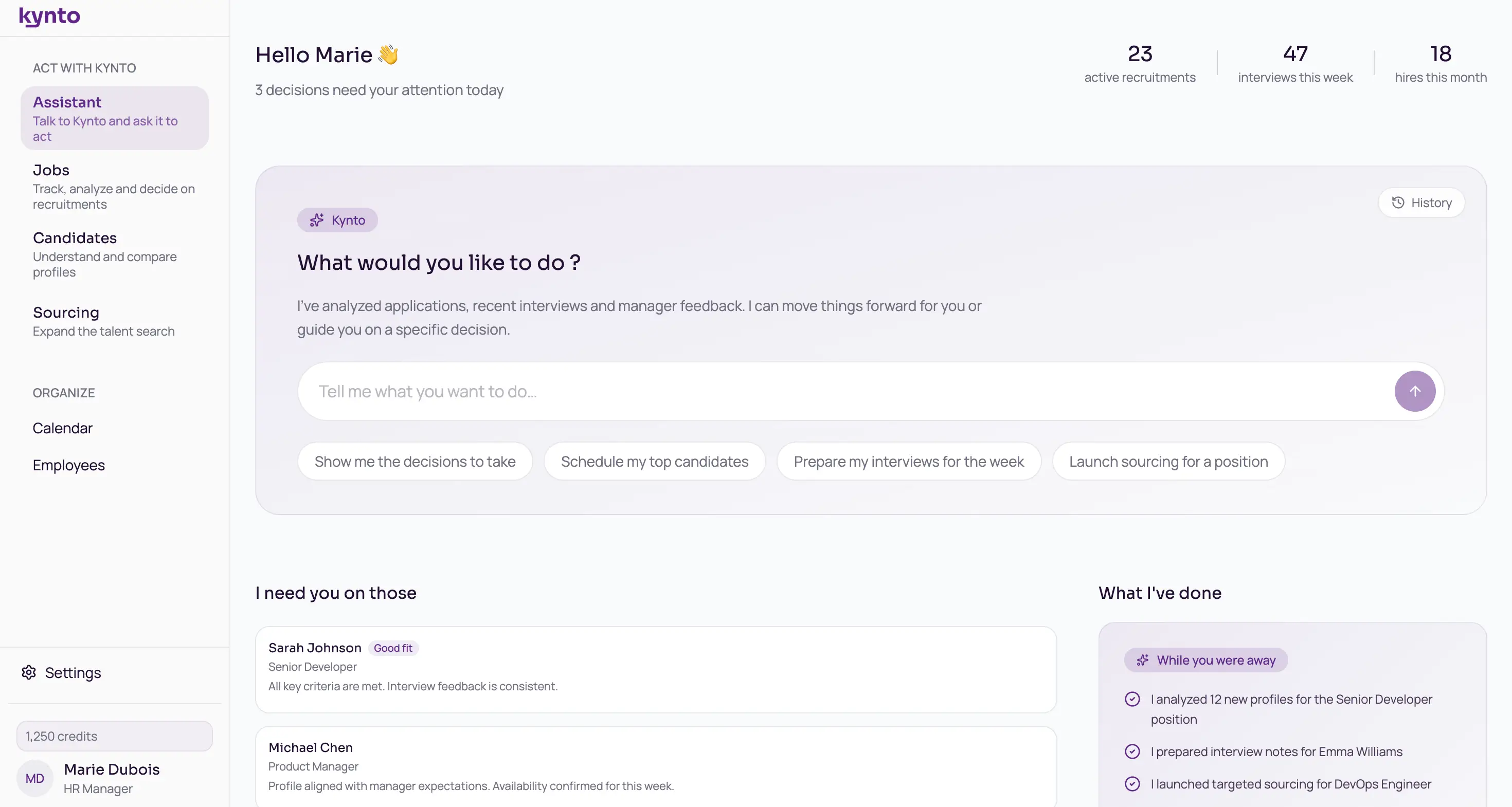Viewport: 1512px width, 807px height.
Task: Click the MD avatar circle
Action: pos(34,778)
